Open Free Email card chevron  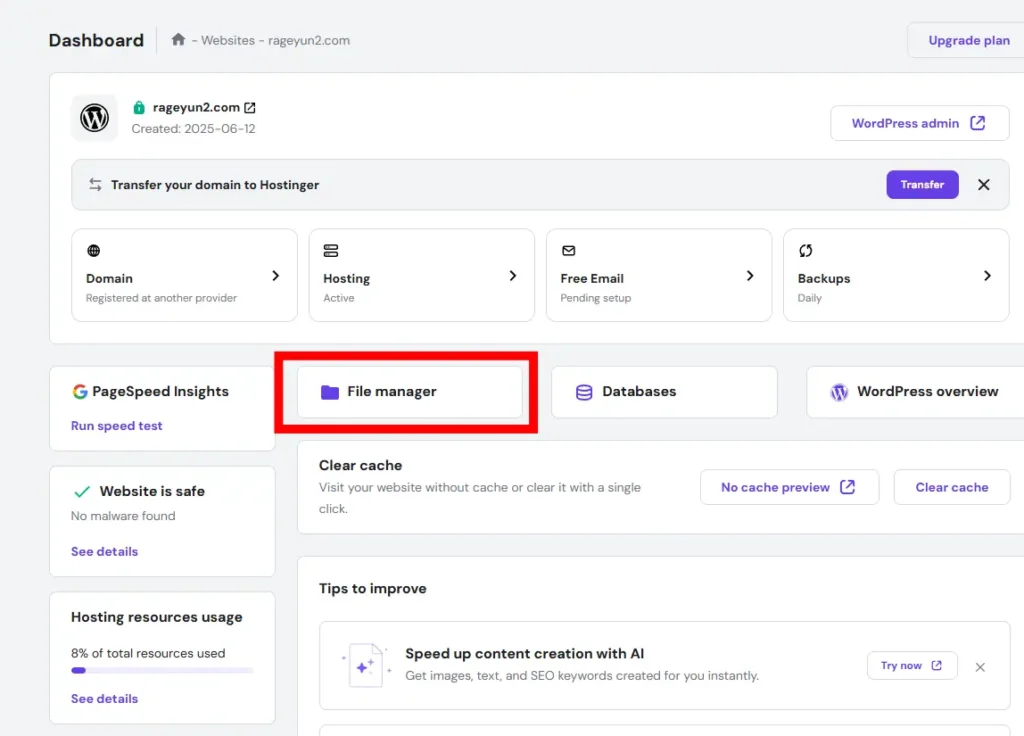tap(750, 276)
